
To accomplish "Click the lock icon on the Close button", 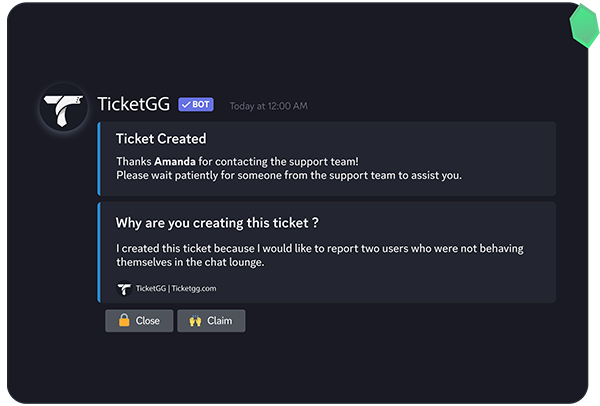I will (x=123, y=321).
